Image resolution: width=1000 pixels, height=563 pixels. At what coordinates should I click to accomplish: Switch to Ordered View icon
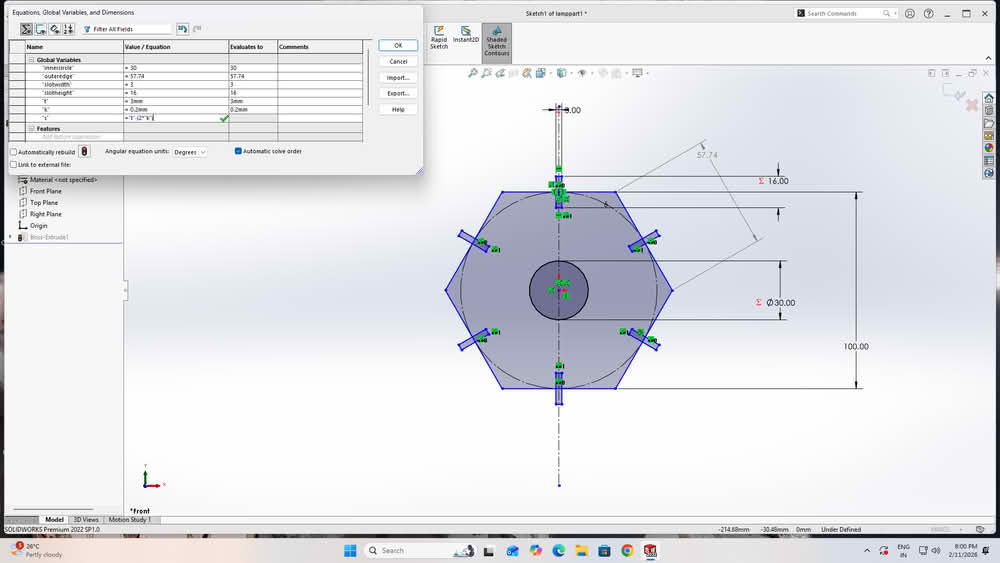coord(69,29)
